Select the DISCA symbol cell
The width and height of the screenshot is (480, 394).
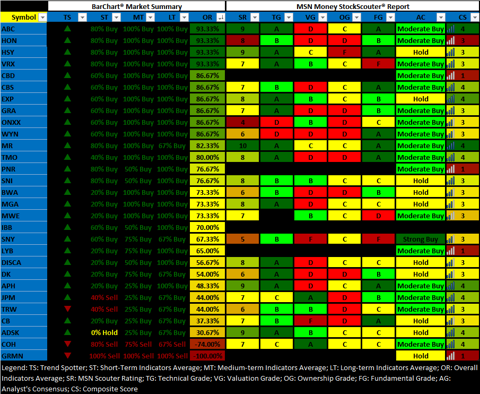tap(24, 262)
